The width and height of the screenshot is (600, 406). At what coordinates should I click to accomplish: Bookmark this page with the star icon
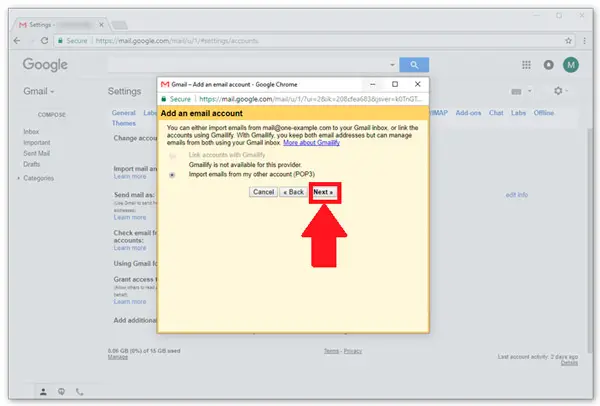pos(568,41)
